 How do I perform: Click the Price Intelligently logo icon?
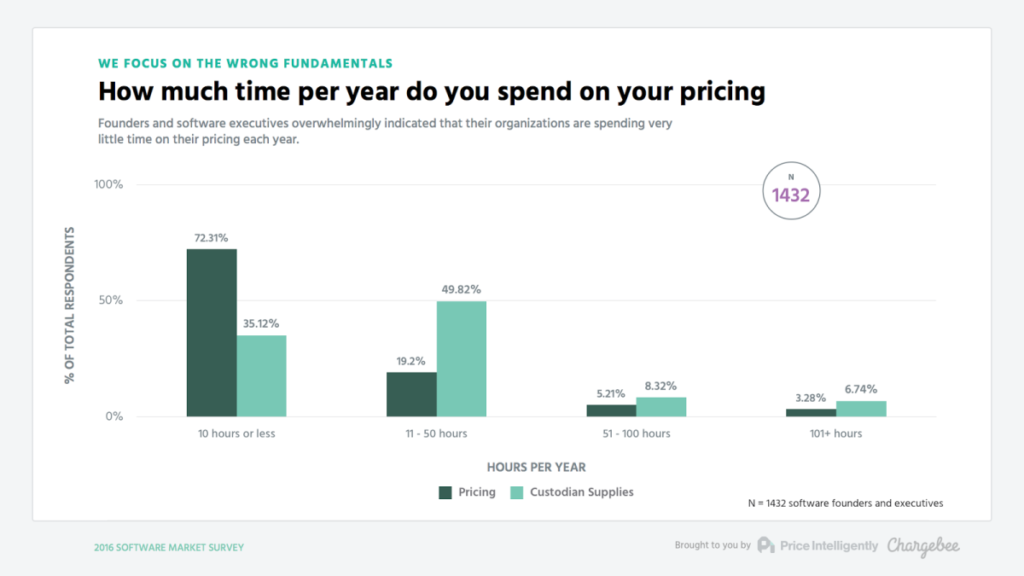click(766, 545)
